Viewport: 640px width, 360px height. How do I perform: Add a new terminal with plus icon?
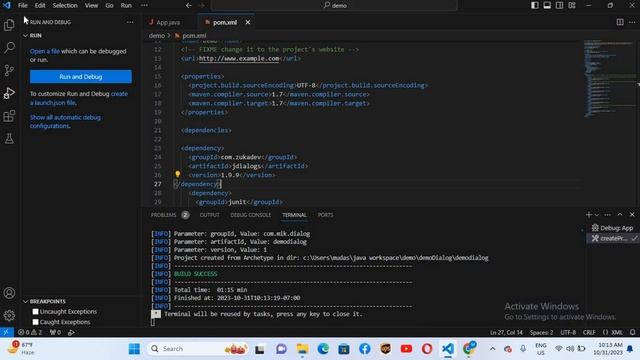tap(588, 215)
